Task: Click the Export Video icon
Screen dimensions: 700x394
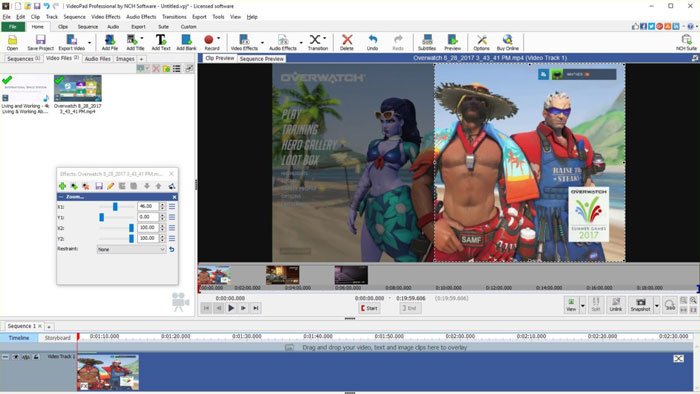Action: tap(71, 42)
